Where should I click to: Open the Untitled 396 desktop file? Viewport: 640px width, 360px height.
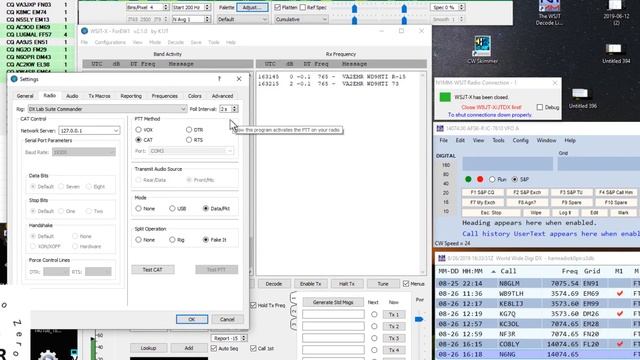pyautogui.click(x=582, y=98)
